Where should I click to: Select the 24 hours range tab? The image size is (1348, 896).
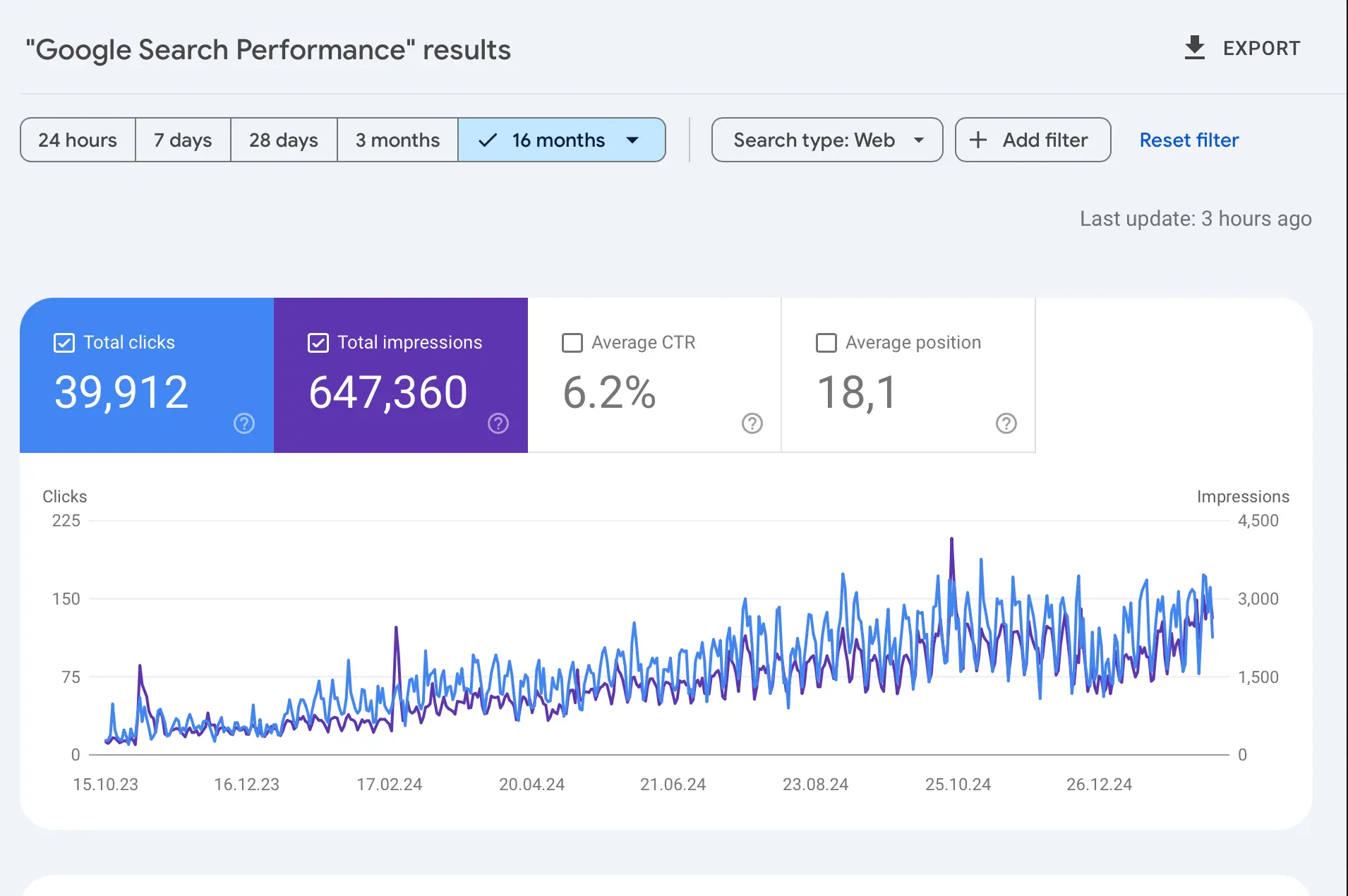click(x=78, y=140)
